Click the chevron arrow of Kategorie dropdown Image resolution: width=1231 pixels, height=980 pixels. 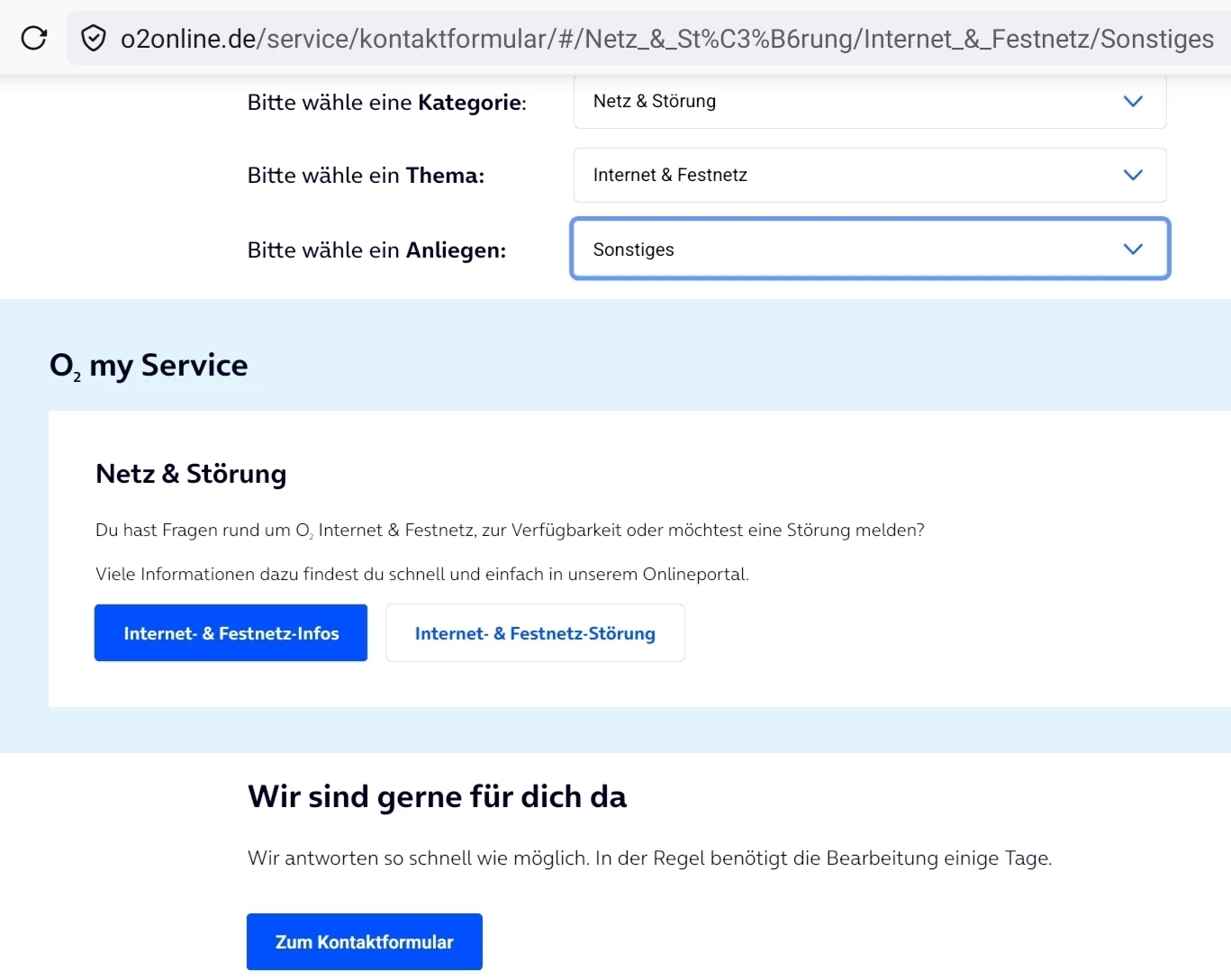(1133, 102)
